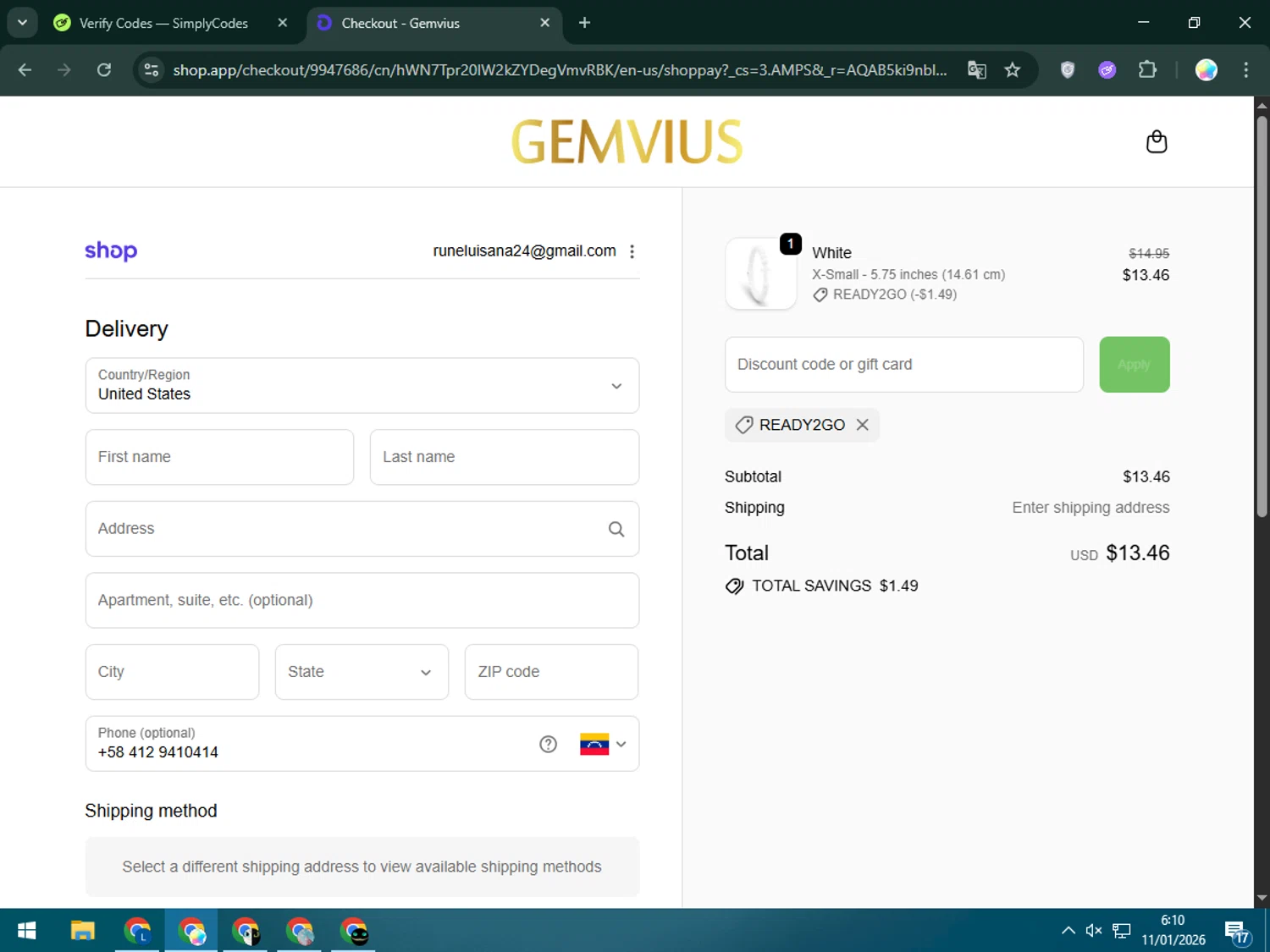Go back to the previous page

point(25,69)
